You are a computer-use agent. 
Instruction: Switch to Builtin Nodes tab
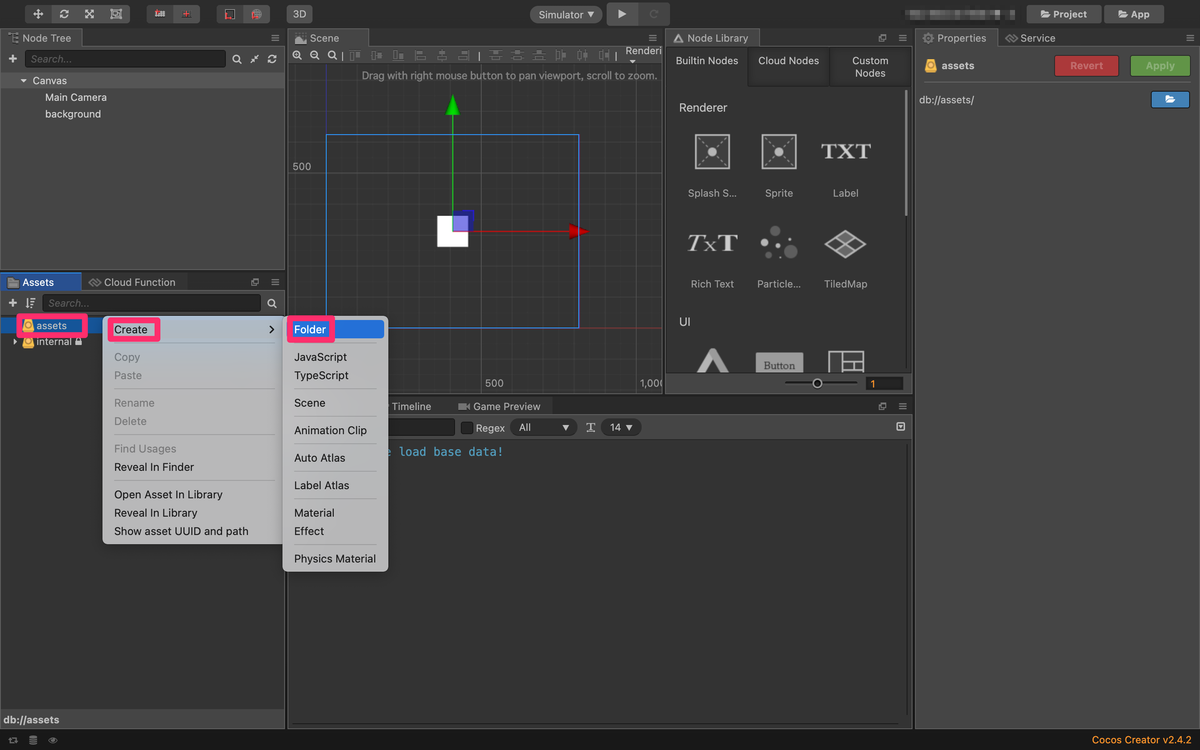[x=707, y=60]
